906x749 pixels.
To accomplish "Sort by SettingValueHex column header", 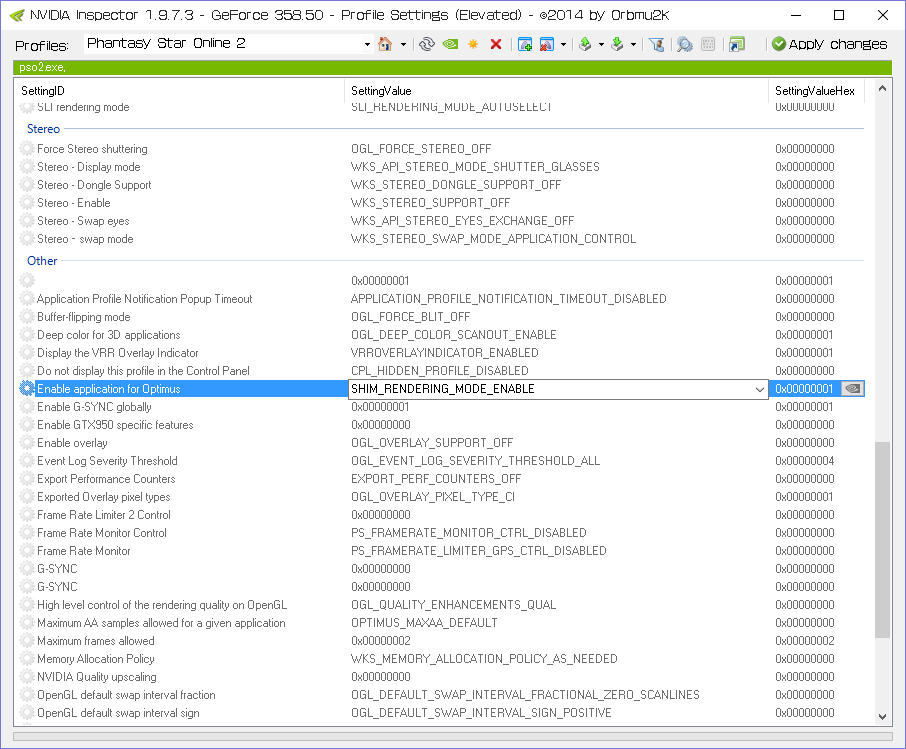I will [816, 91].
